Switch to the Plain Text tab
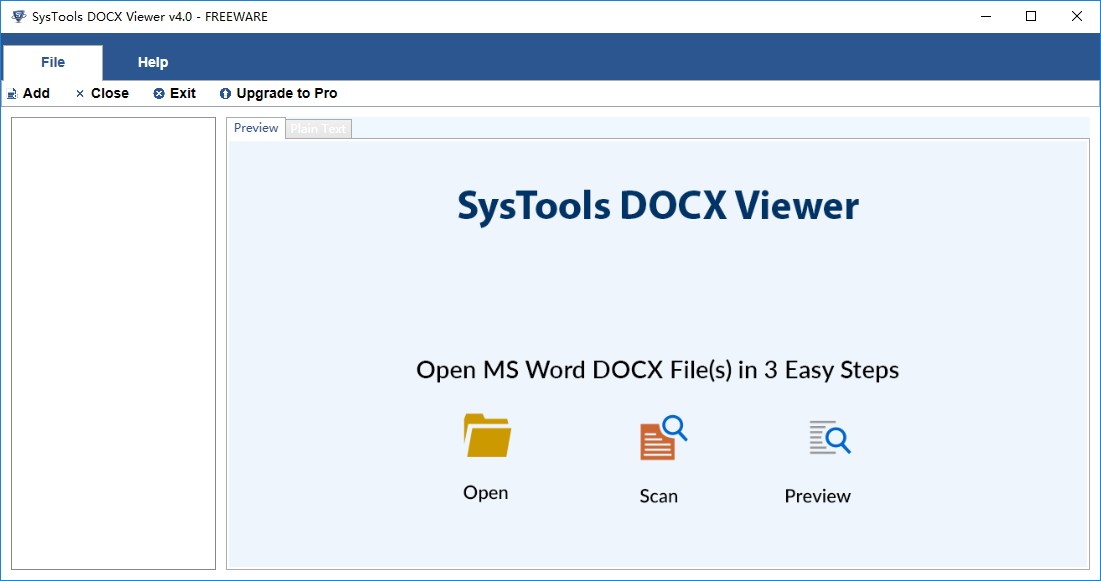Image resolution: width=1101 pixels, height=581 pixels. click(x=318, y=129)
